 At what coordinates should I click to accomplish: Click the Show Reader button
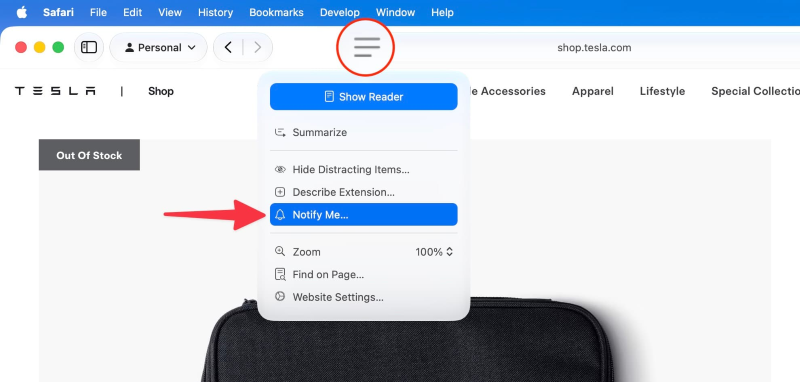pyautogui.click(x=364, y=96)
